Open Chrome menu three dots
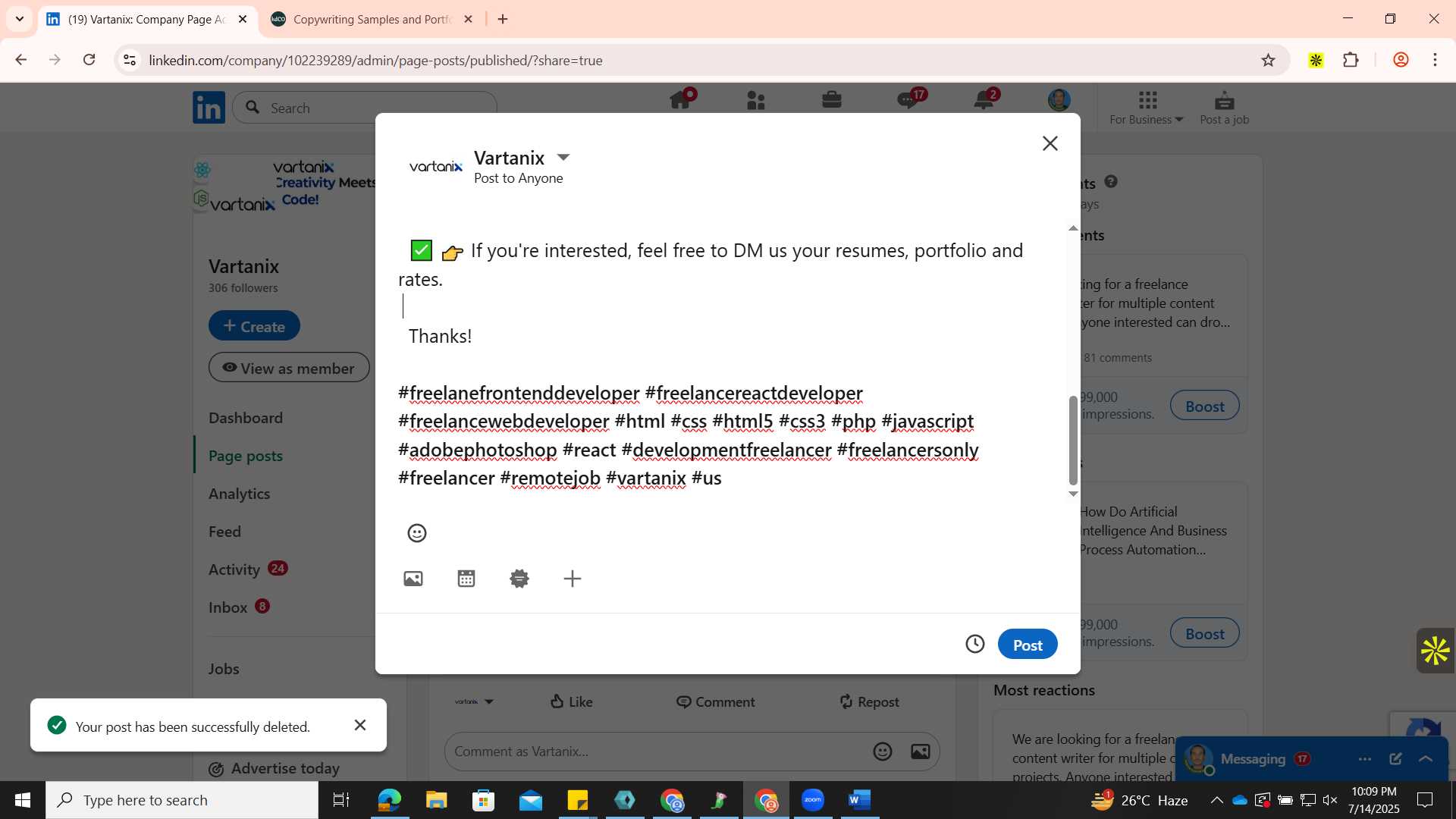Viewport: 1456px width, 819px height. (1435, 60)
